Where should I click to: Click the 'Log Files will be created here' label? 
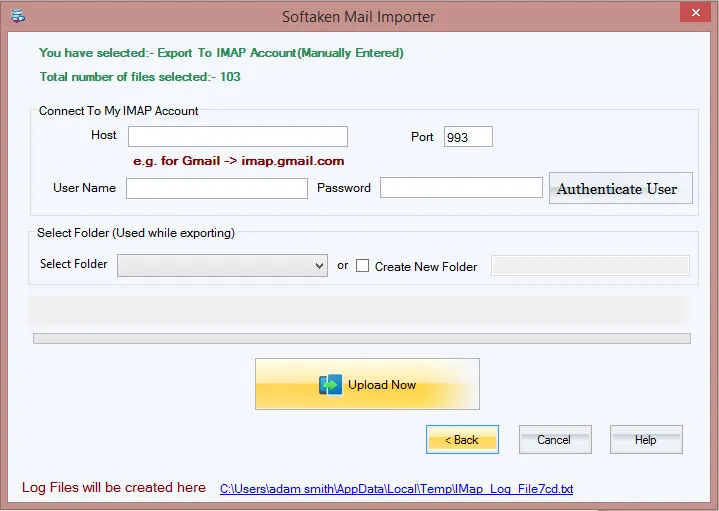click(x=114, y=487)
